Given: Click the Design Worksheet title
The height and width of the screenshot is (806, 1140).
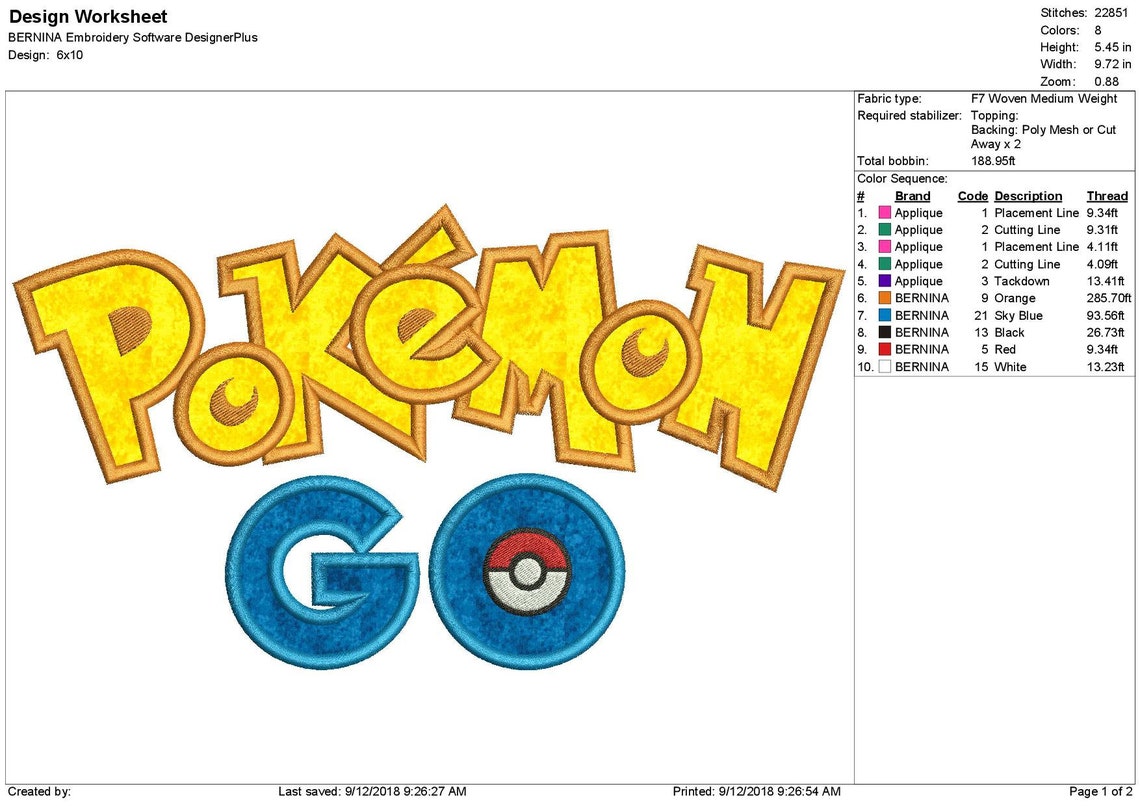Looking at the screenshot, I should [x=87, y=17].
